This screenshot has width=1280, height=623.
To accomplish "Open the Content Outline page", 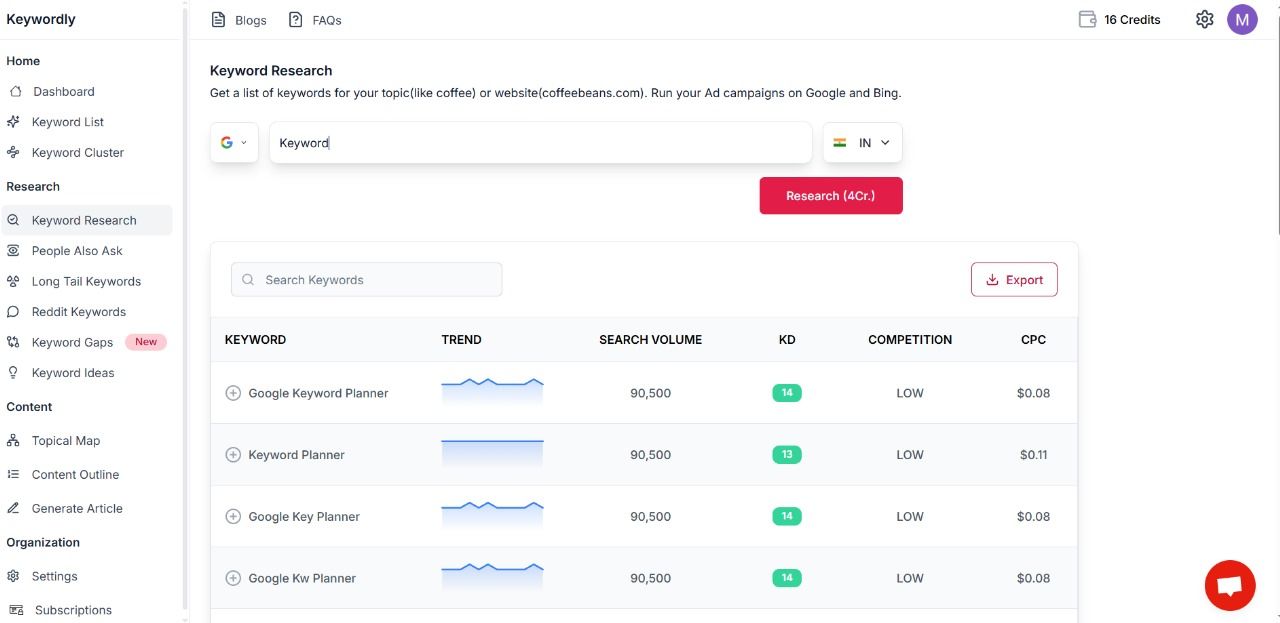I will tap(75, 475).
